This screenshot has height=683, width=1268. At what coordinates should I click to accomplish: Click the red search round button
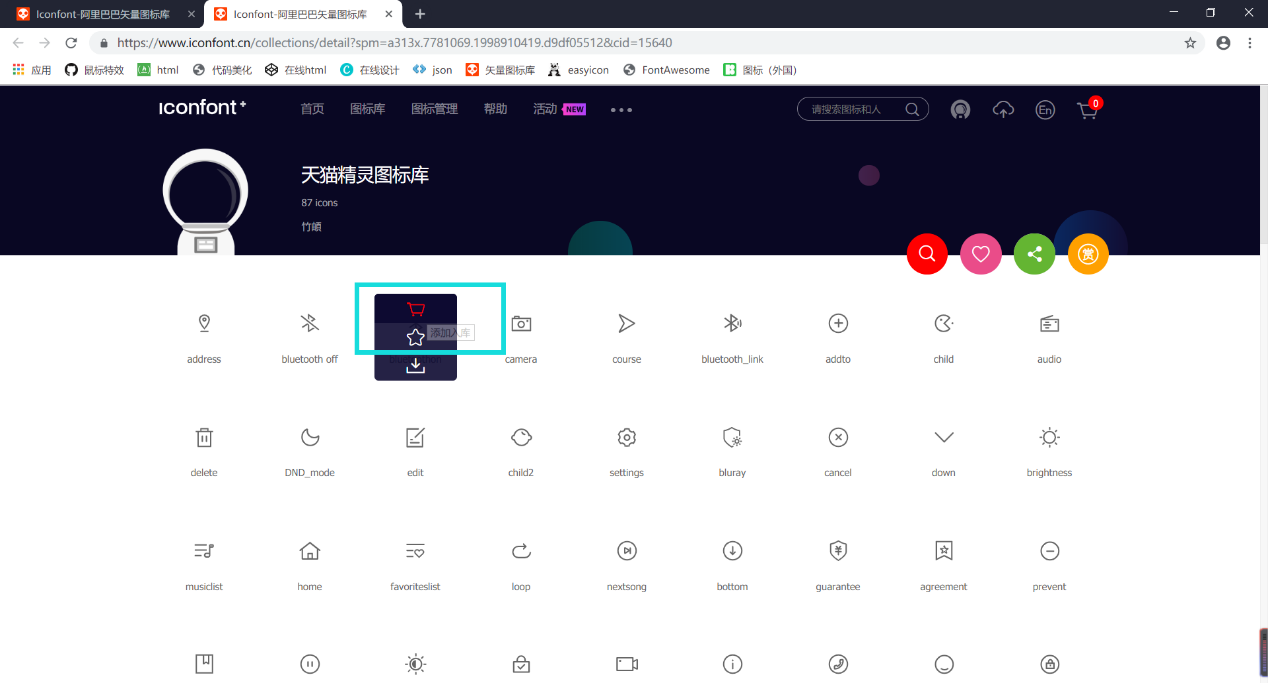click(x=927, y=254)
